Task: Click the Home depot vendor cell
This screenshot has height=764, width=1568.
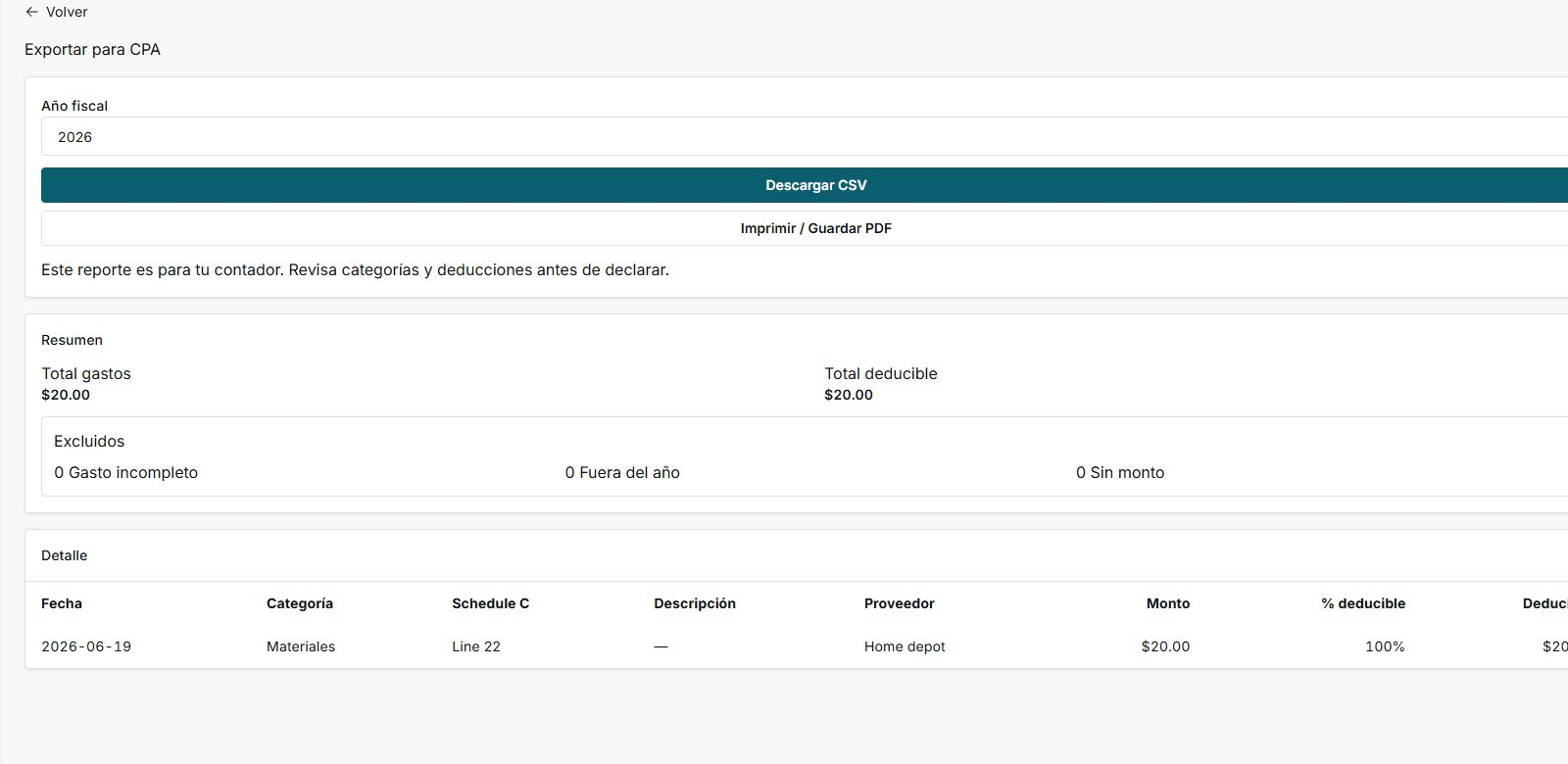Action: [x=905, y=646]
